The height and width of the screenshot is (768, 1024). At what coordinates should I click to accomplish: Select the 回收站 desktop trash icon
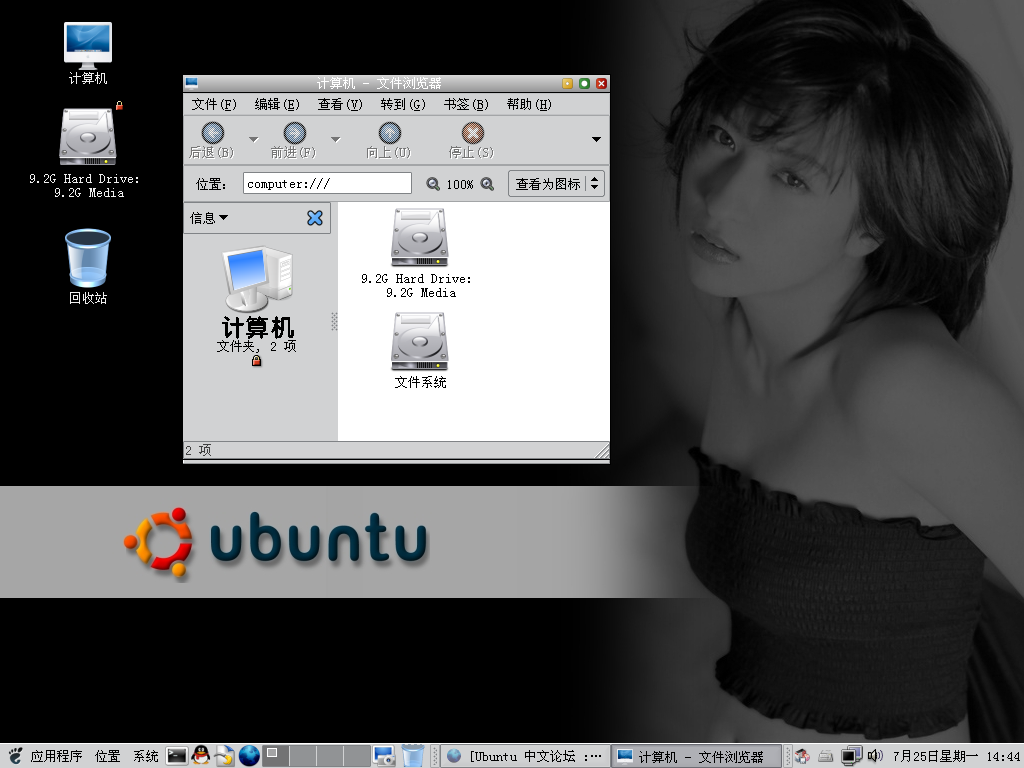click(88, 258)
